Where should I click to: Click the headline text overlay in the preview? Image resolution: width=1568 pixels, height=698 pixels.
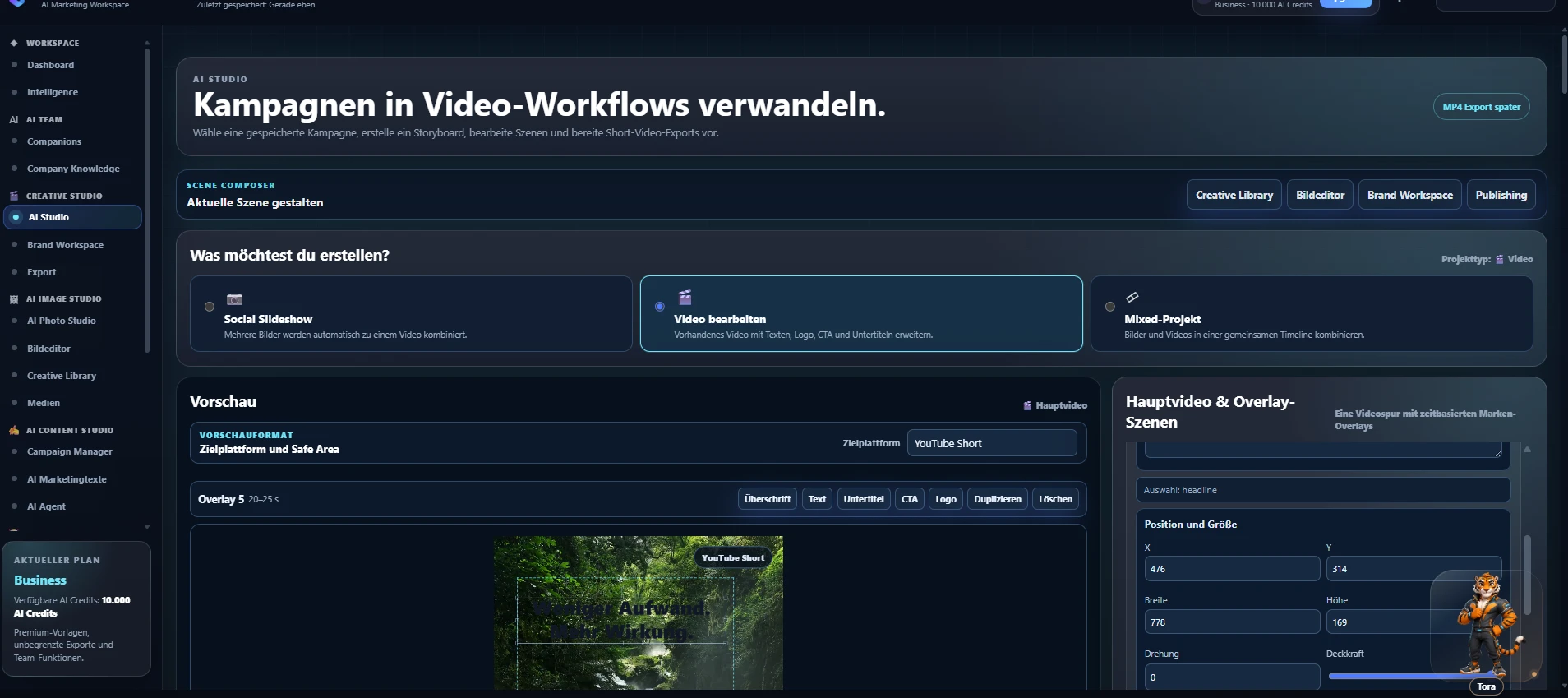pos(625,610)
